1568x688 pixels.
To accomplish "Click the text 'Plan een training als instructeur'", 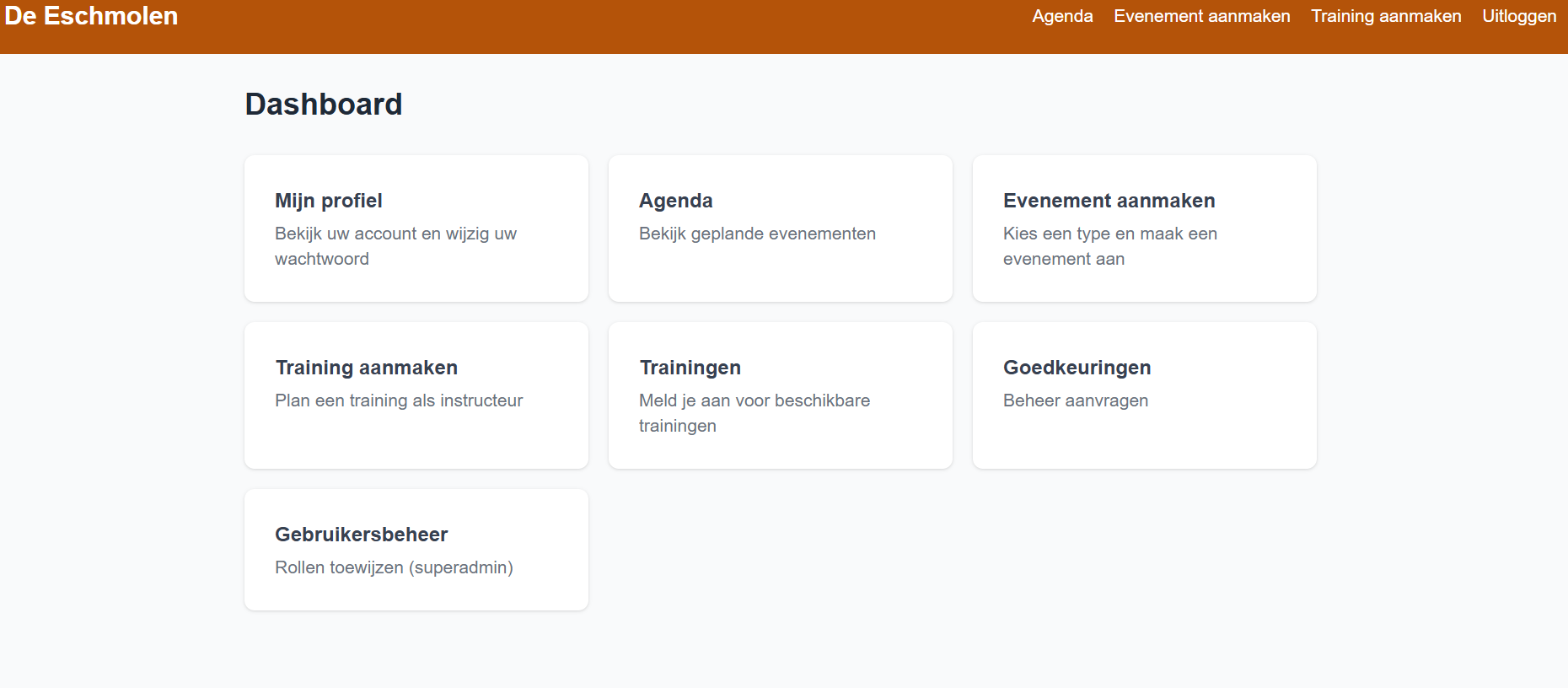I will (x=399, y=400).
